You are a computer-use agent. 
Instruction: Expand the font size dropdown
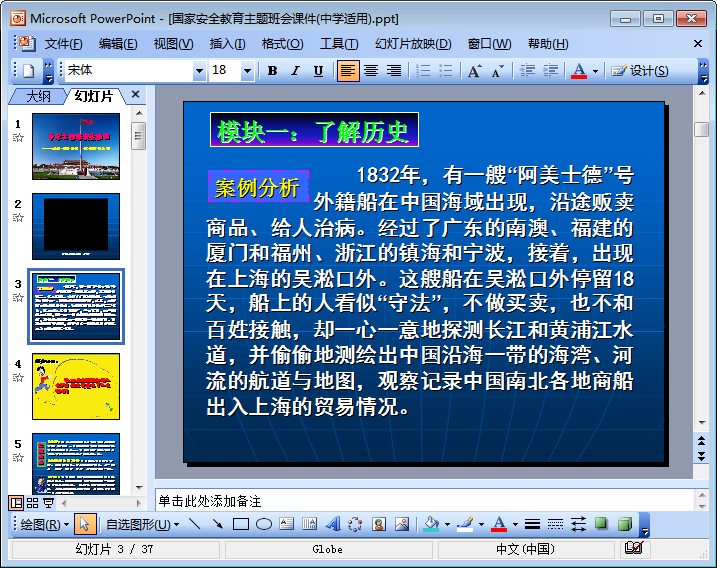(247, 71)
